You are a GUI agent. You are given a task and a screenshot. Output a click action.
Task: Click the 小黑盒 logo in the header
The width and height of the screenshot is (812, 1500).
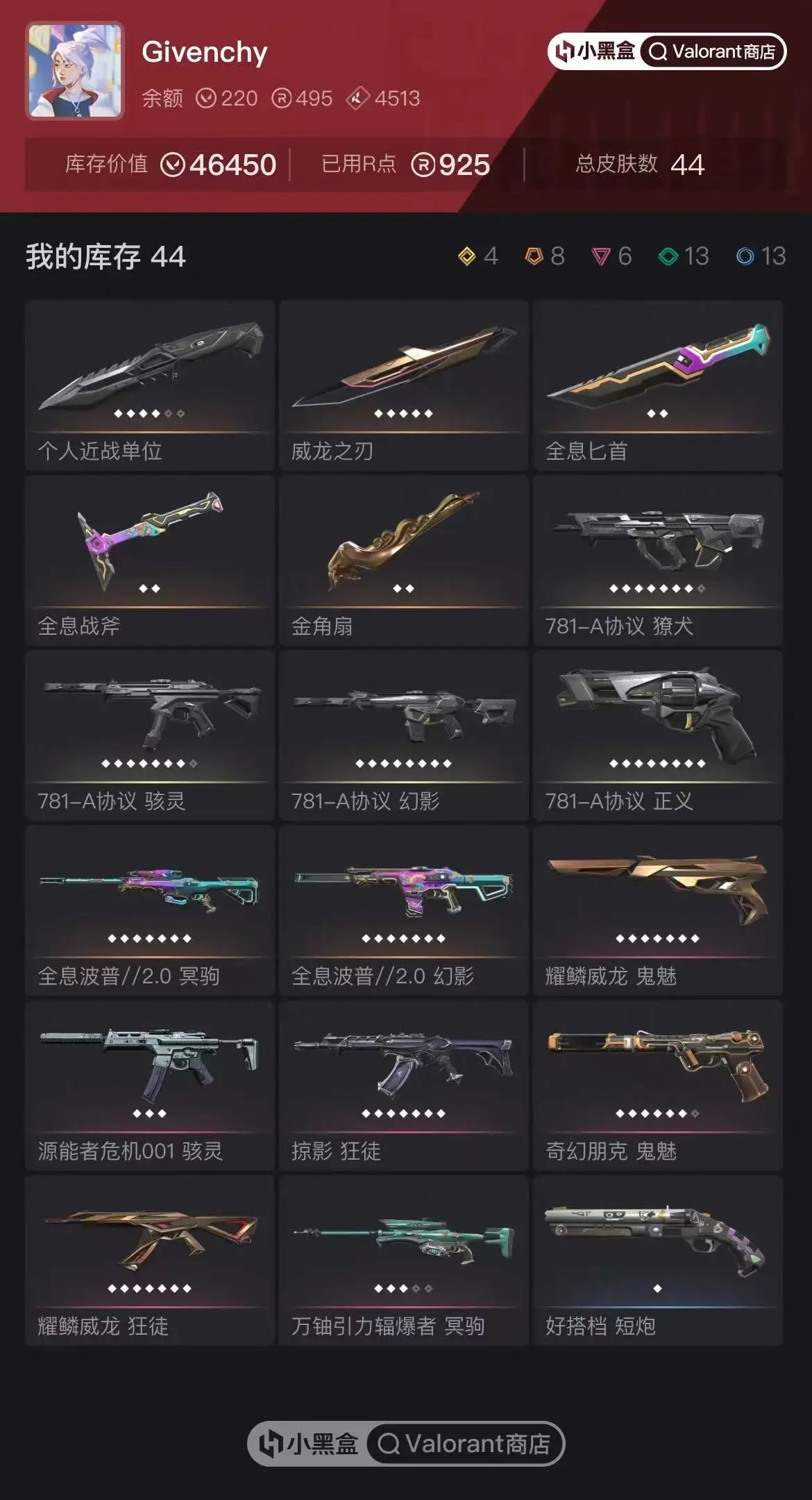coord(596,51)
